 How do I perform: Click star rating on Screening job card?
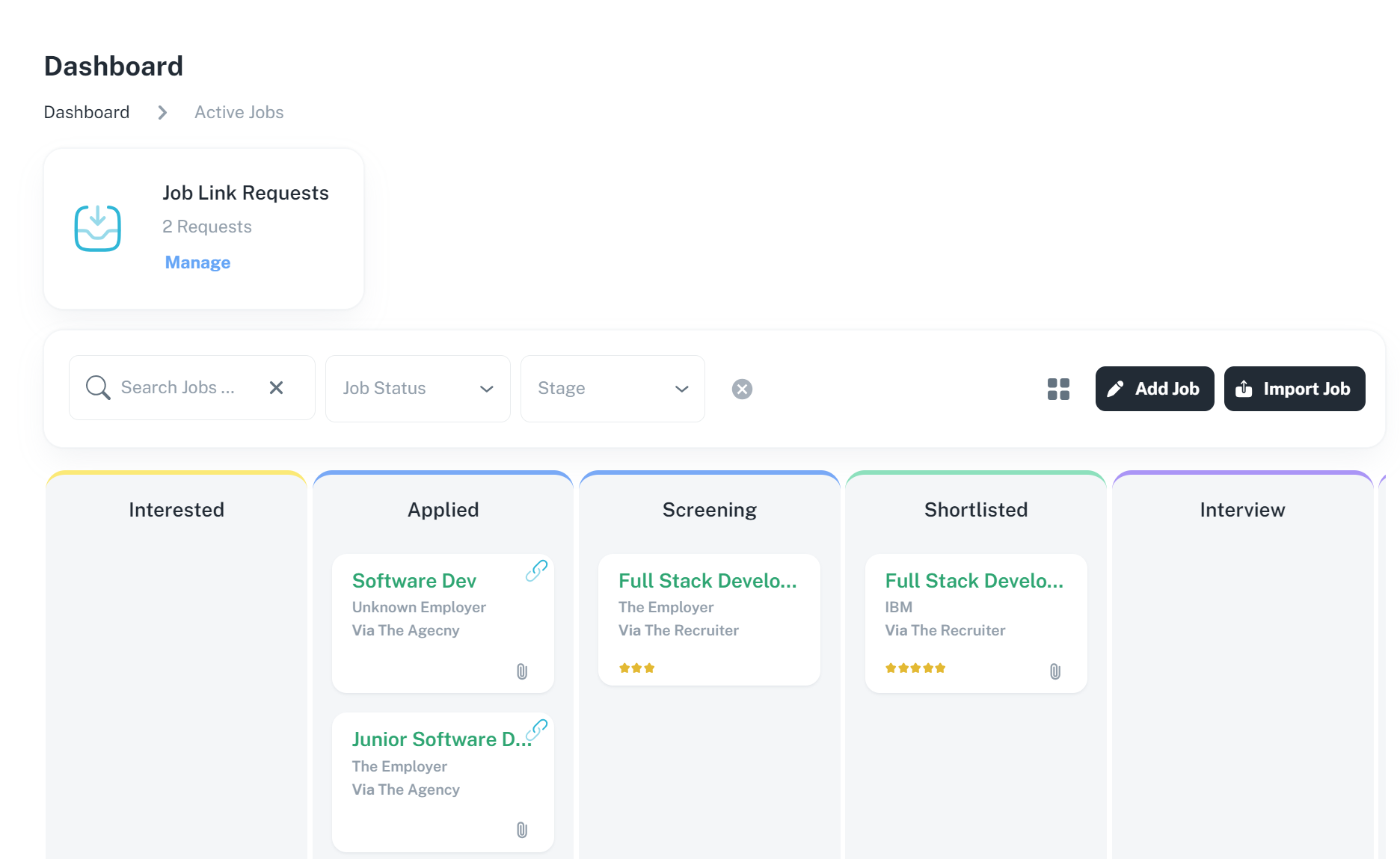point(636,668)
